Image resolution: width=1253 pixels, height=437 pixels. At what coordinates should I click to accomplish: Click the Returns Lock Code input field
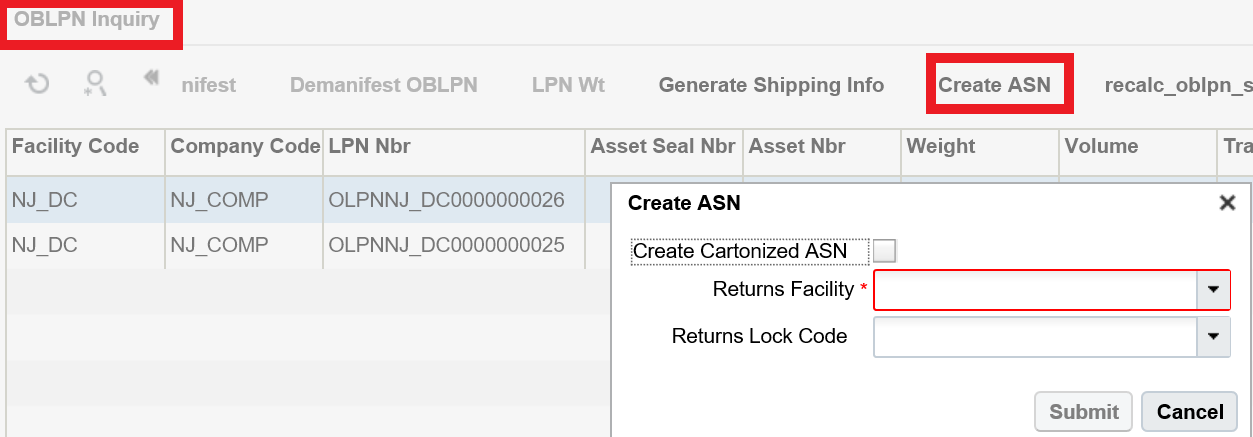pyautogui.click(x=1035, y=337)
